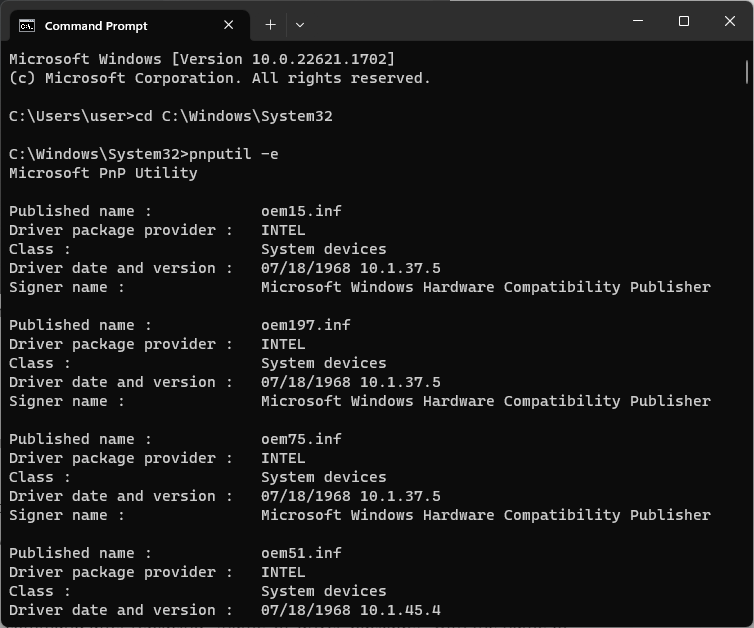754x628 pixels.
Task: Click the oem15.inf published name
Action: coord(301,211)
